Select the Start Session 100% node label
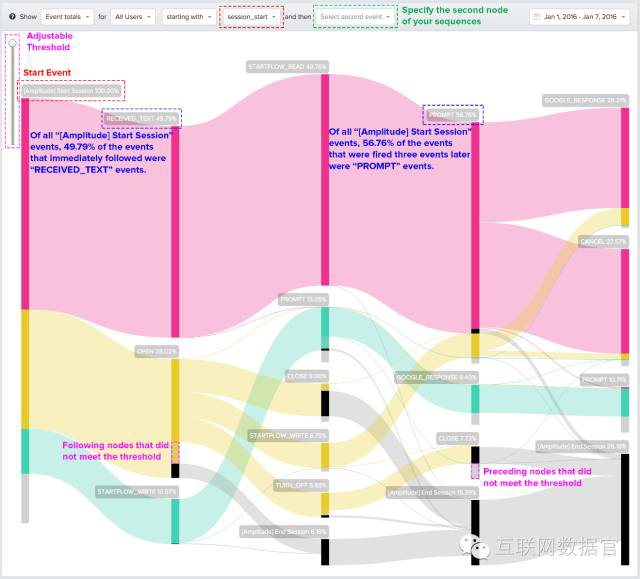 [71, 91]
